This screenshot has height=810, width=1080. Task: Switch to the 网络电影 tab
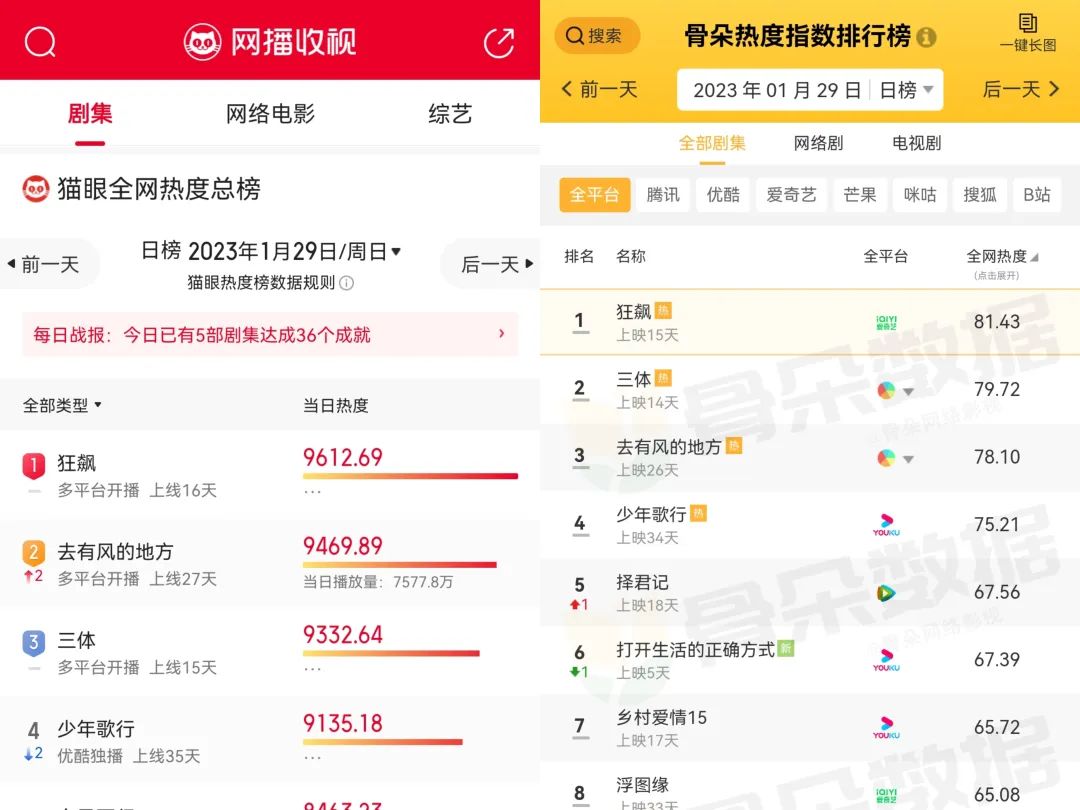click(270, 114)
